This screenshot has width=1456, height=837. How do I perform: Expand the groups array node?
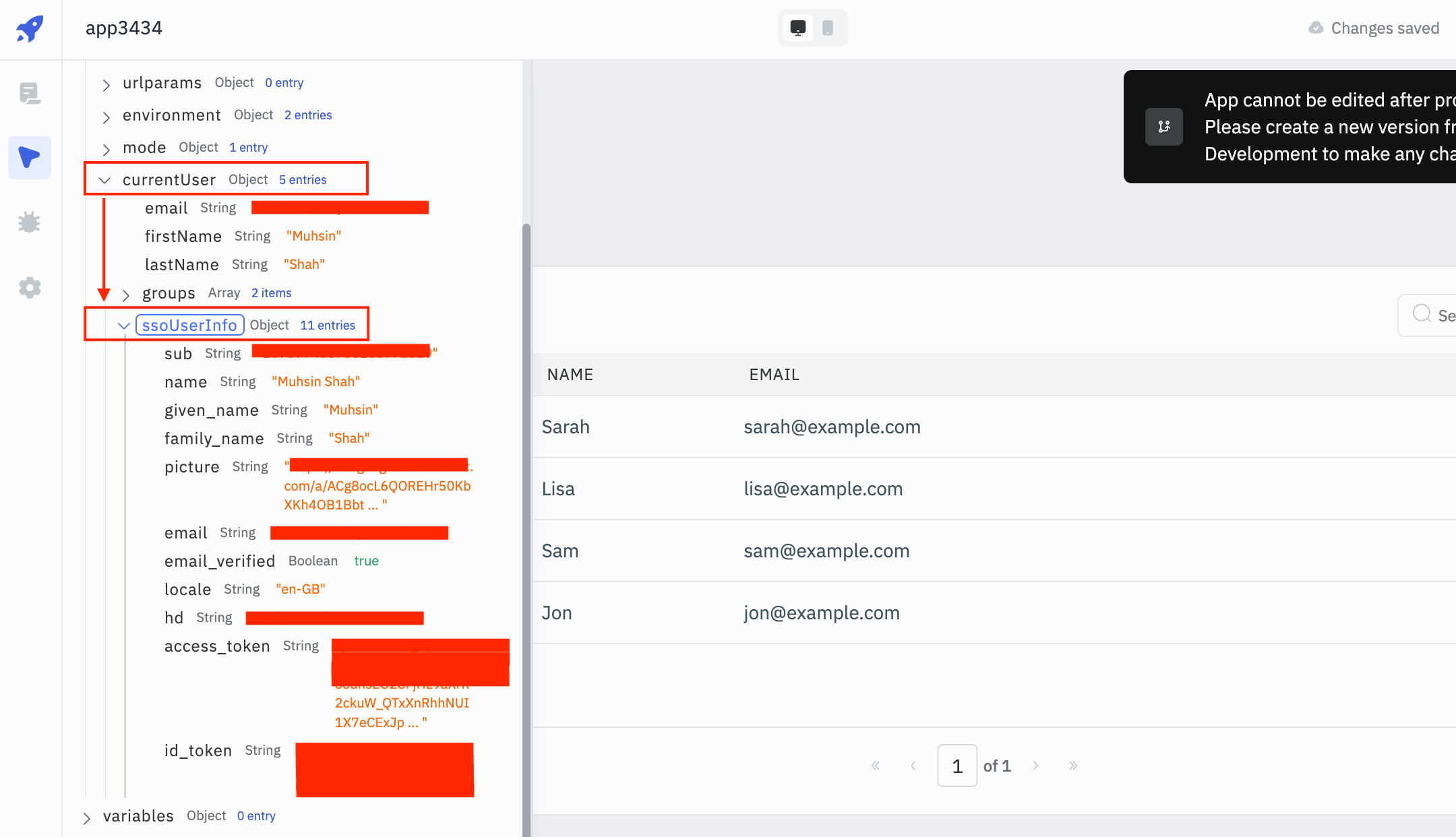point(125,294)
